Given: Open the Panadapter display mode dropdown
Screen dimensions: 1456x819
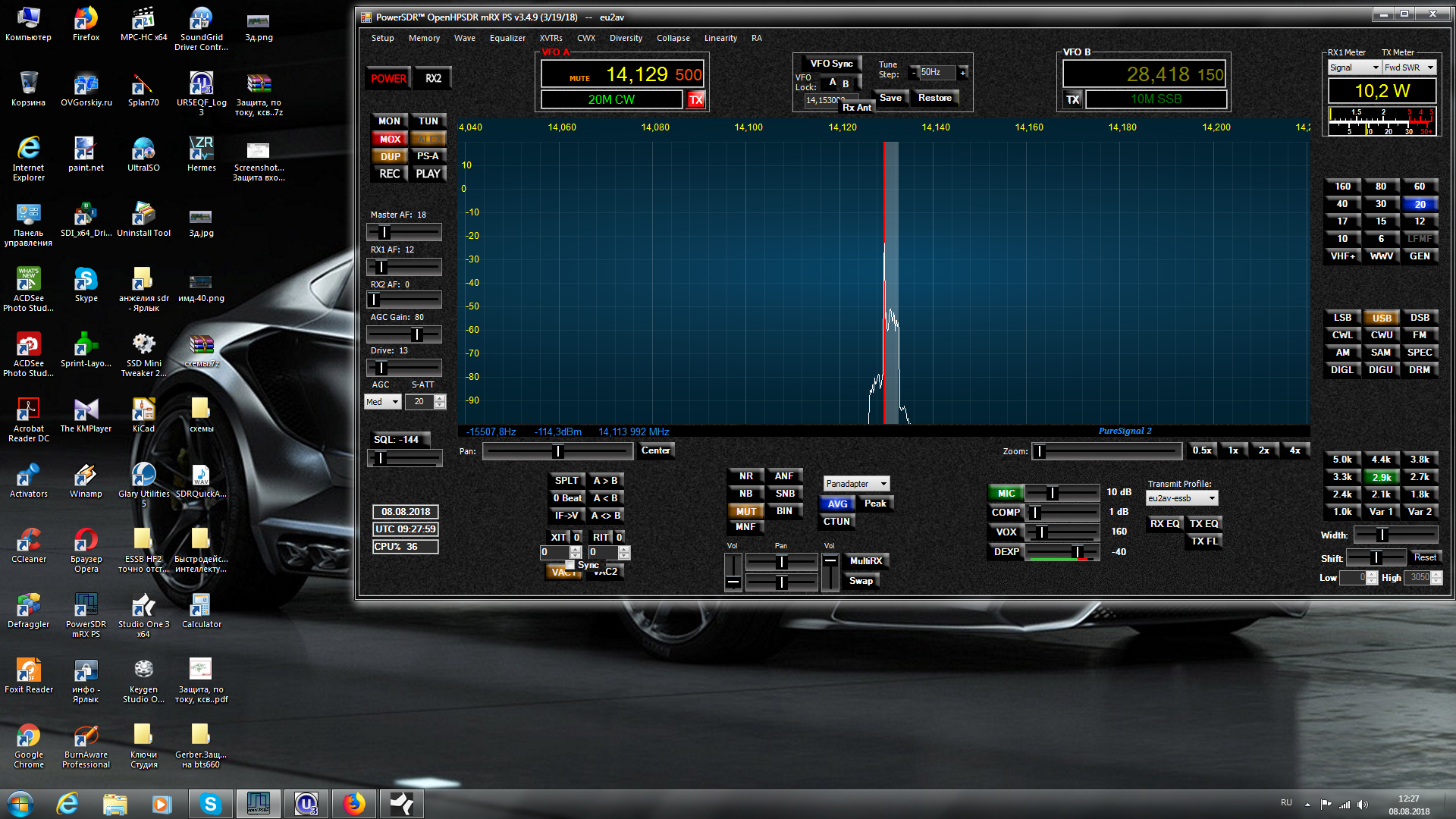Looking at the screenshot, I should coord(883,484).
